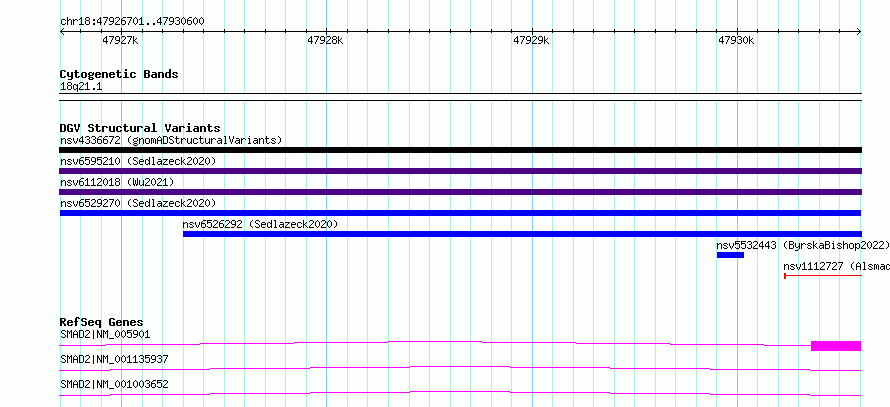The image size is (890, 407).
Task: Open the SMAD2|NM_001135937 transcript label
Action: tap(114, 359)
